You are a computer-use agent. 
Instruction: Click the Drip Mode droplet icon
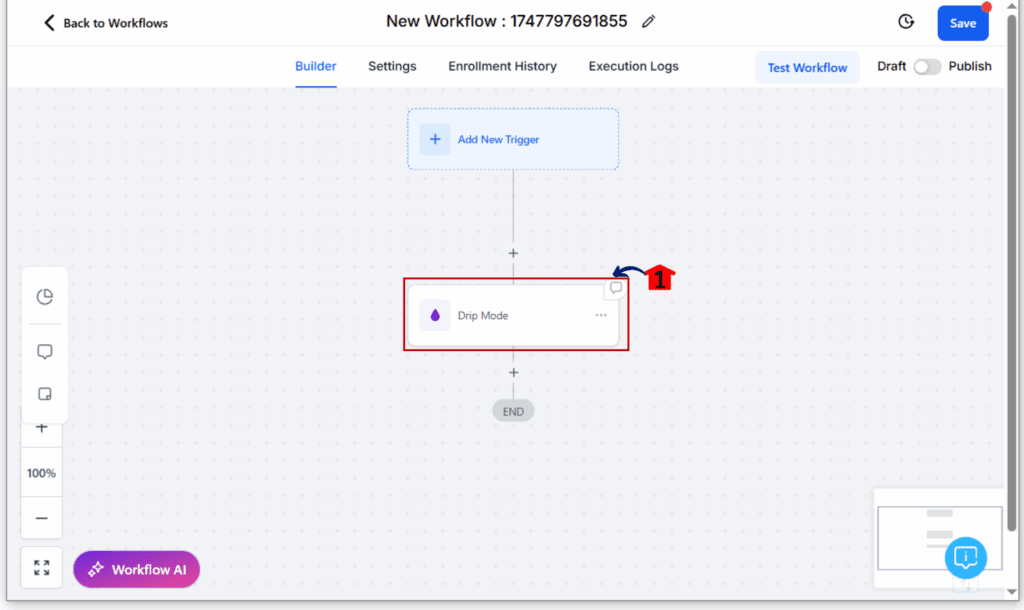pos(435,315)
